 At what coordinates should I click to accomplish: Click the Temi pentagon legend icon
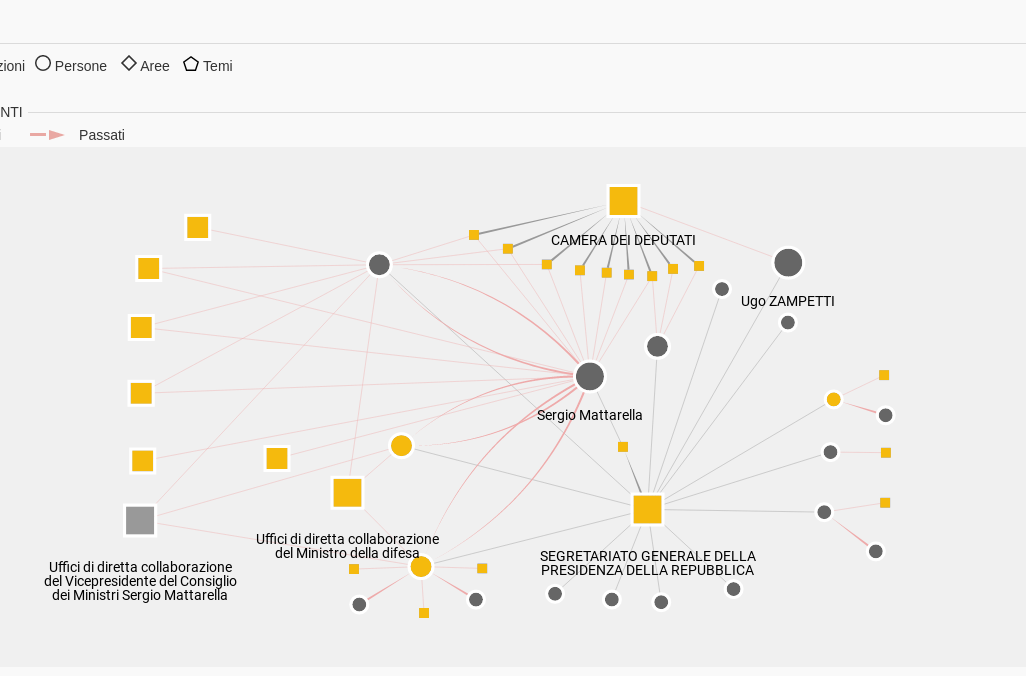191,63
